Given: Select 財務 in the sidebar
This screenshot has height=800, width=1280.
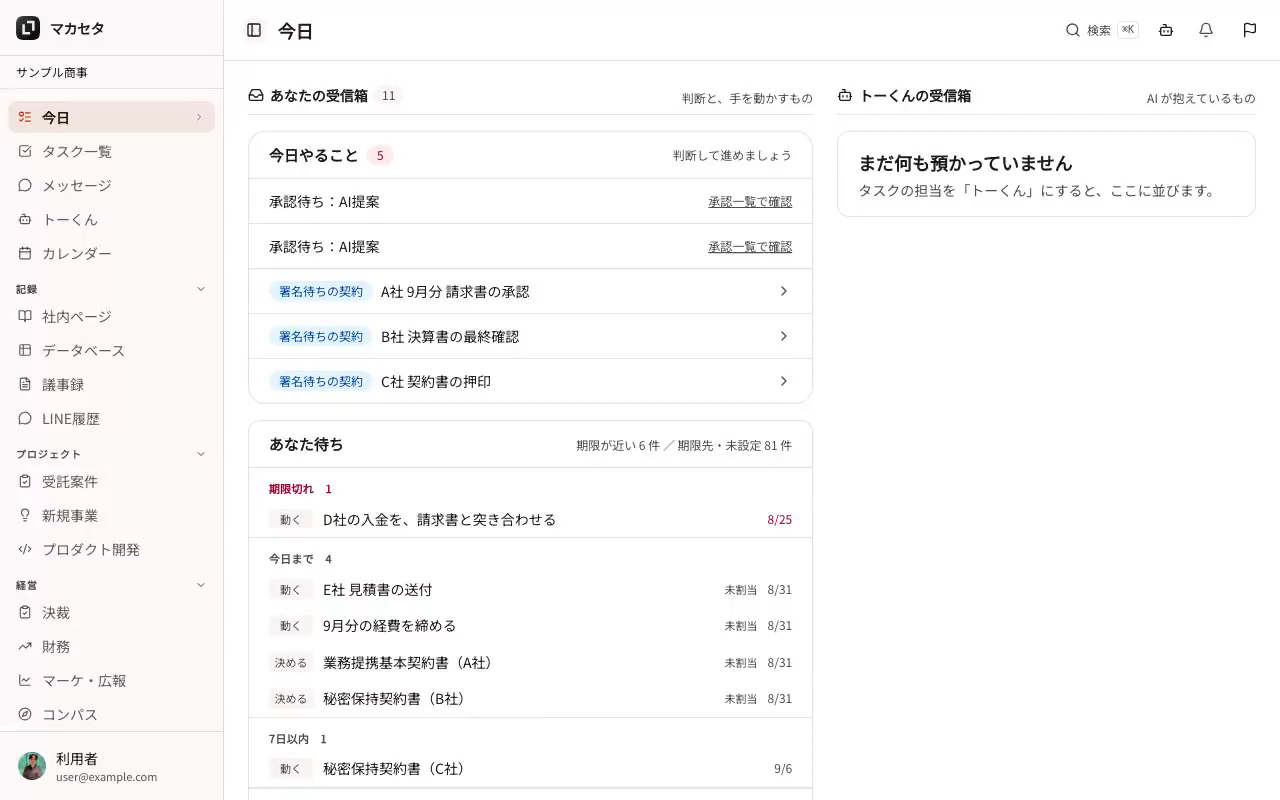Looking at the screenshot, I should coord(112,646).
